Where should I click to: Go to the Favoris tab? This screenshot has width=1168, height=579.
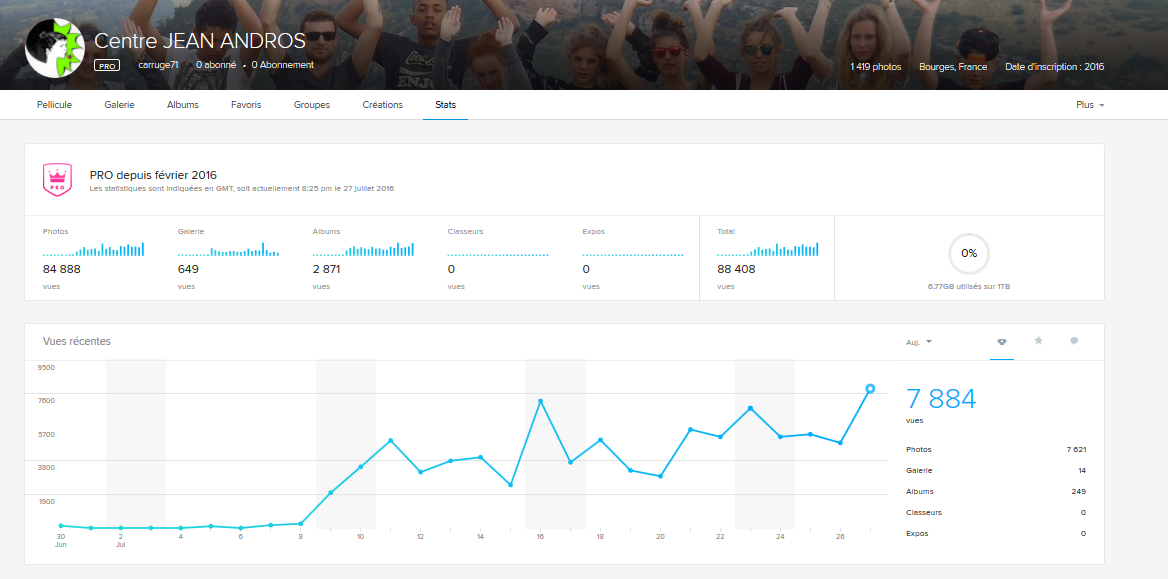tap(246, 105)
